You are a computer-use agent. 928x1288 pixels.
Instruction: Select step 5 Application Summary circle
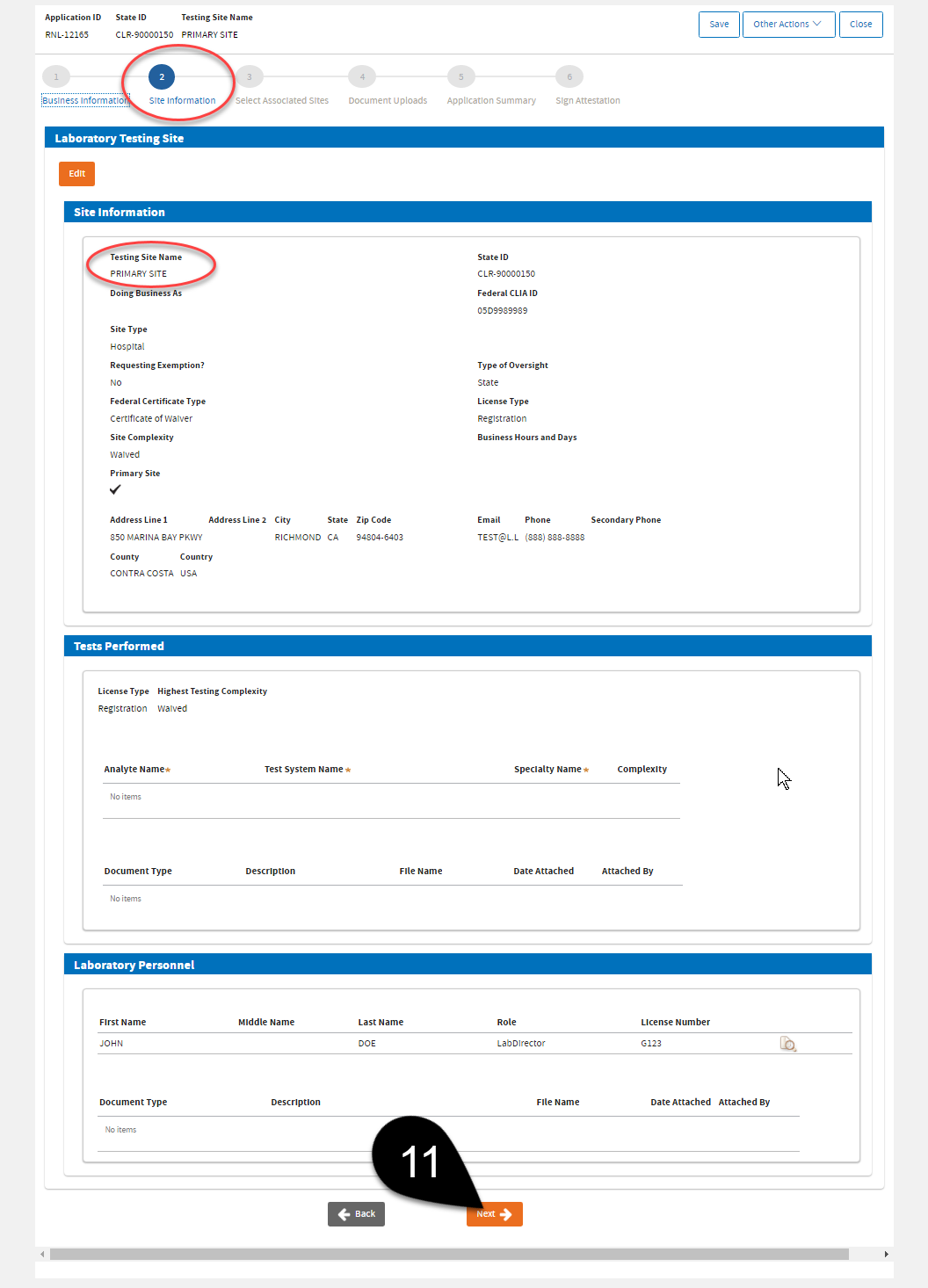coord(460,76)
